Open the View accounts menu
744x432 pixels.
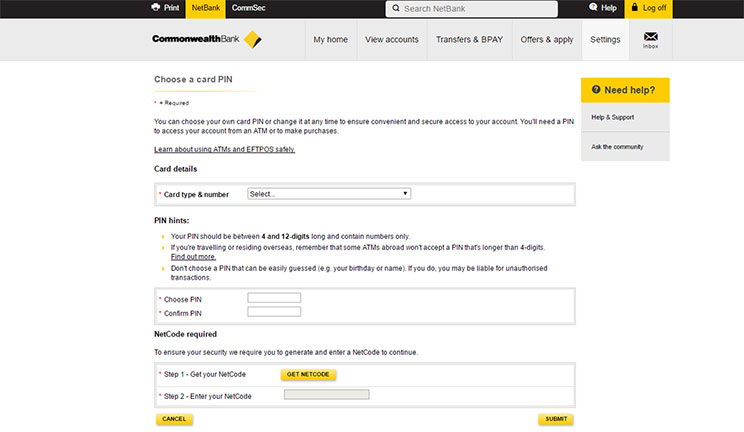392,40
